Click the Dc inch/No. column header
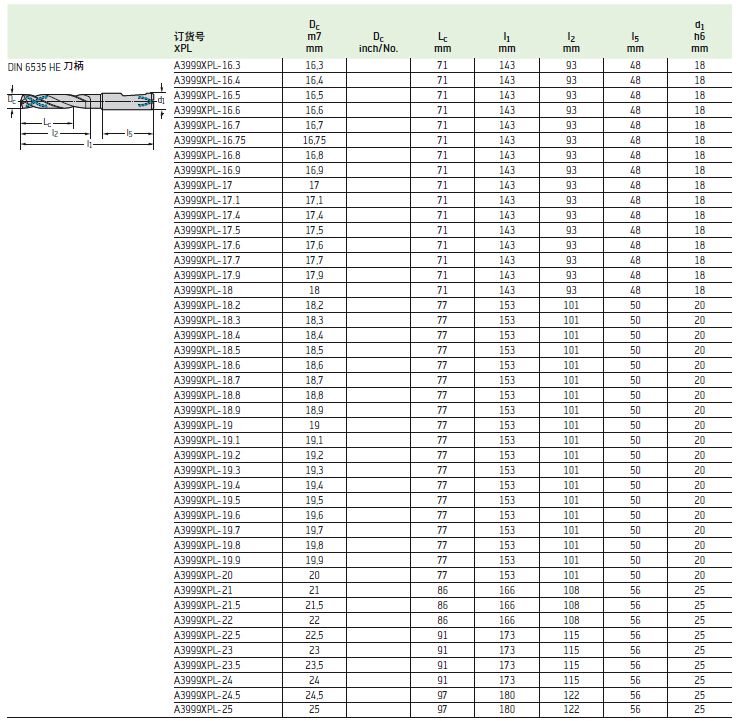This screenshot has width=744, height=721. tap(378, 42)
